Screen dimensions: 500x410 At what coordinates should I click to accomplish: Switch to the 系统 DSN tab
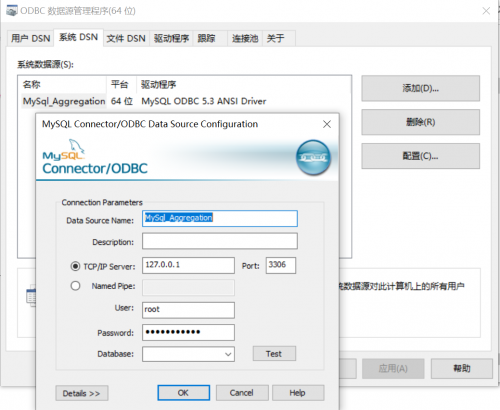(78, 37)
